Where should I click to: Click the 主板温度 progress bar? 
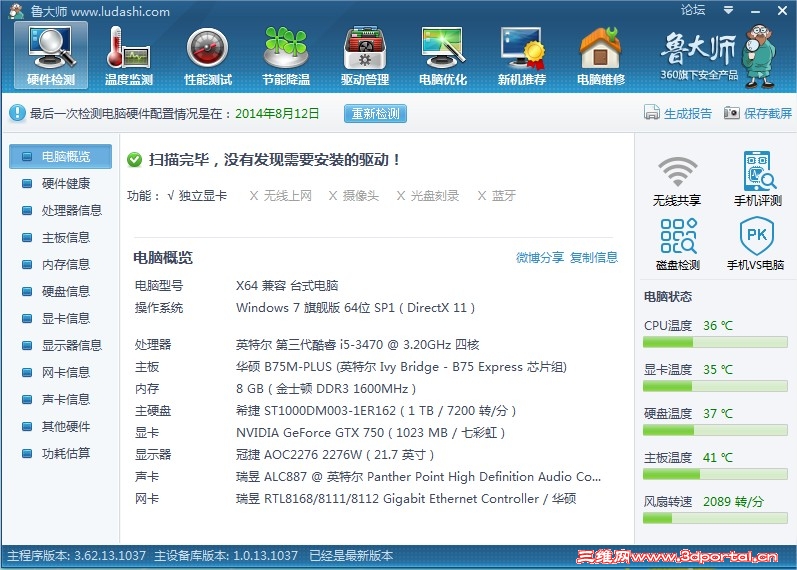point(715,474)
